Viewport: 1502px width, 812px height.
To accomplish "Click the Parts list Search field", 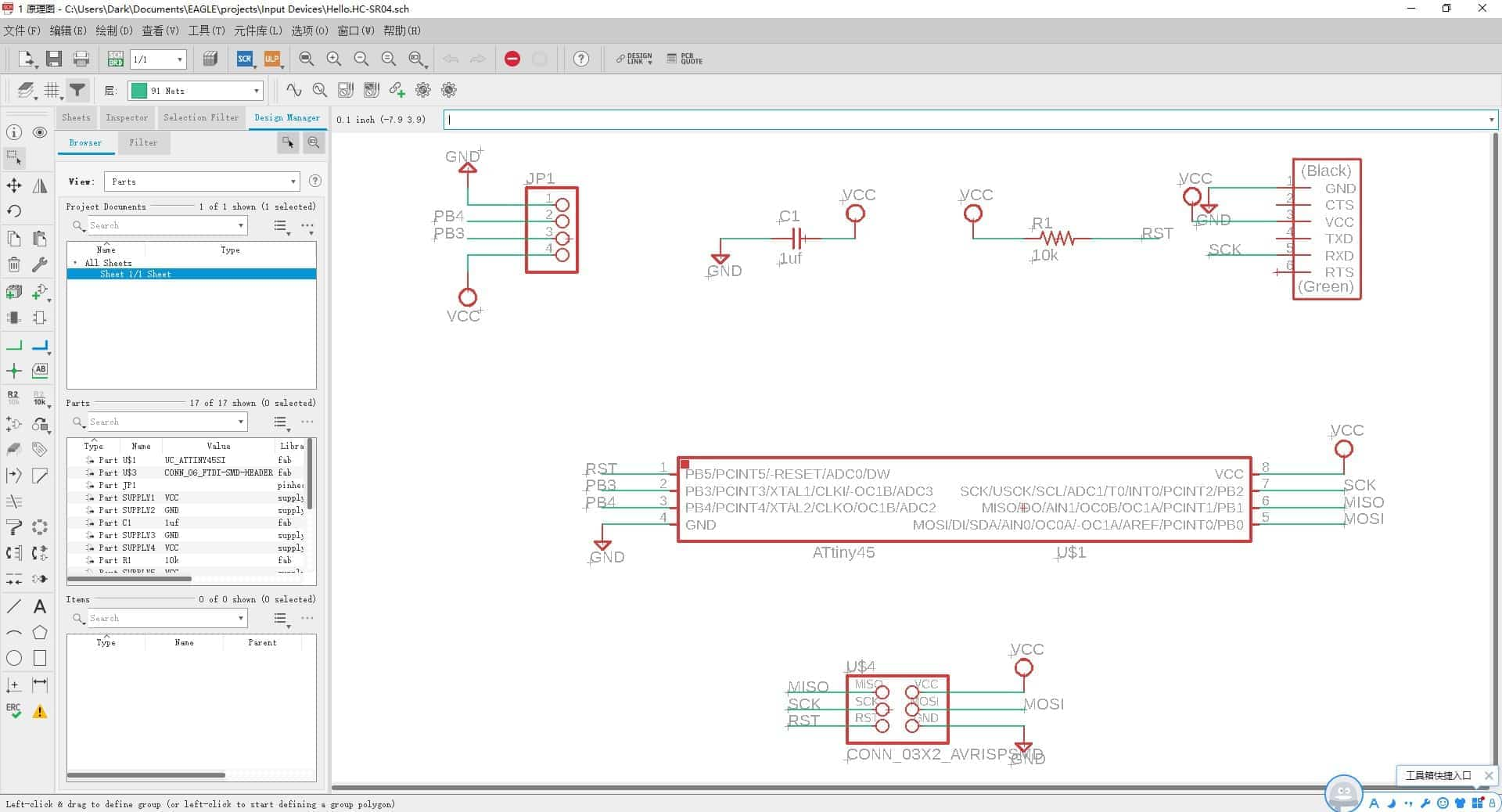I will 159,422.
